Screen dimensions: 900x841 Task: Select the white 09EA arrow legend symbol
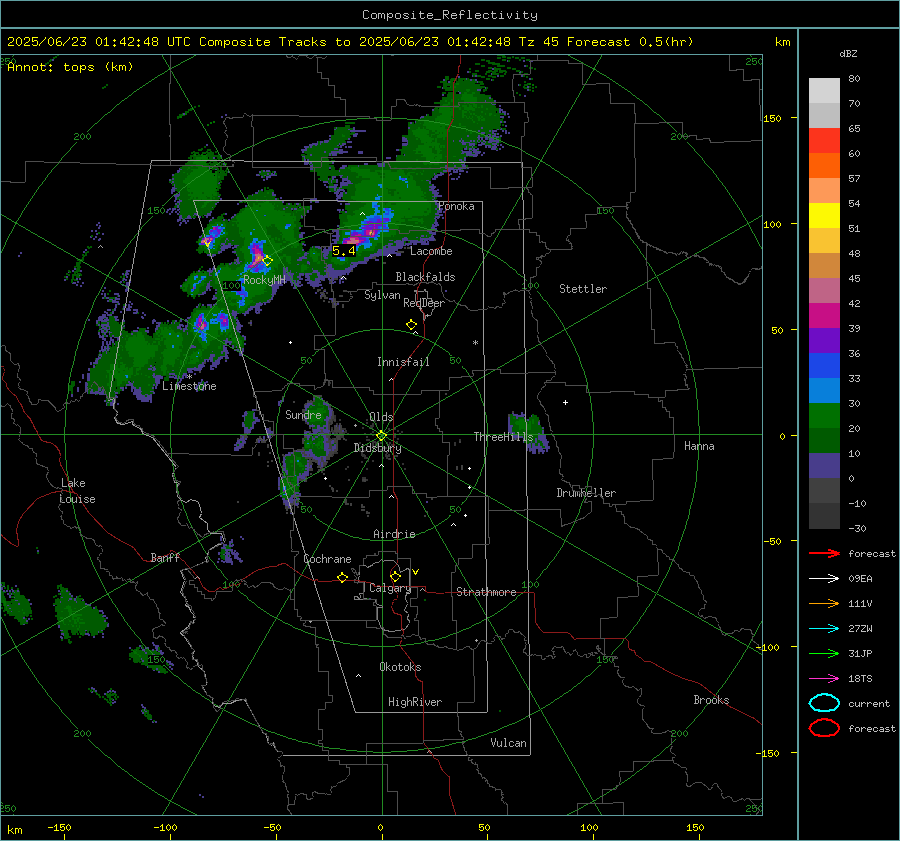824,579
